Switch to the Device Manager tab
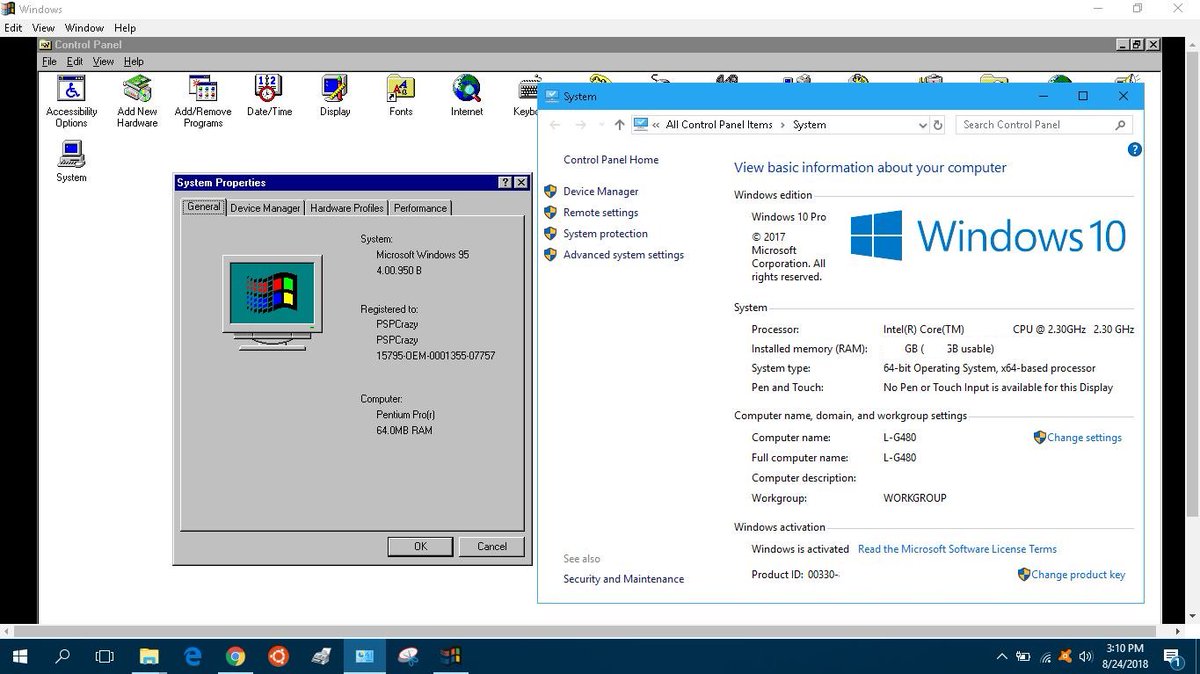The height and width of the screenshot is (674, 1200). [x=265, y=207]
